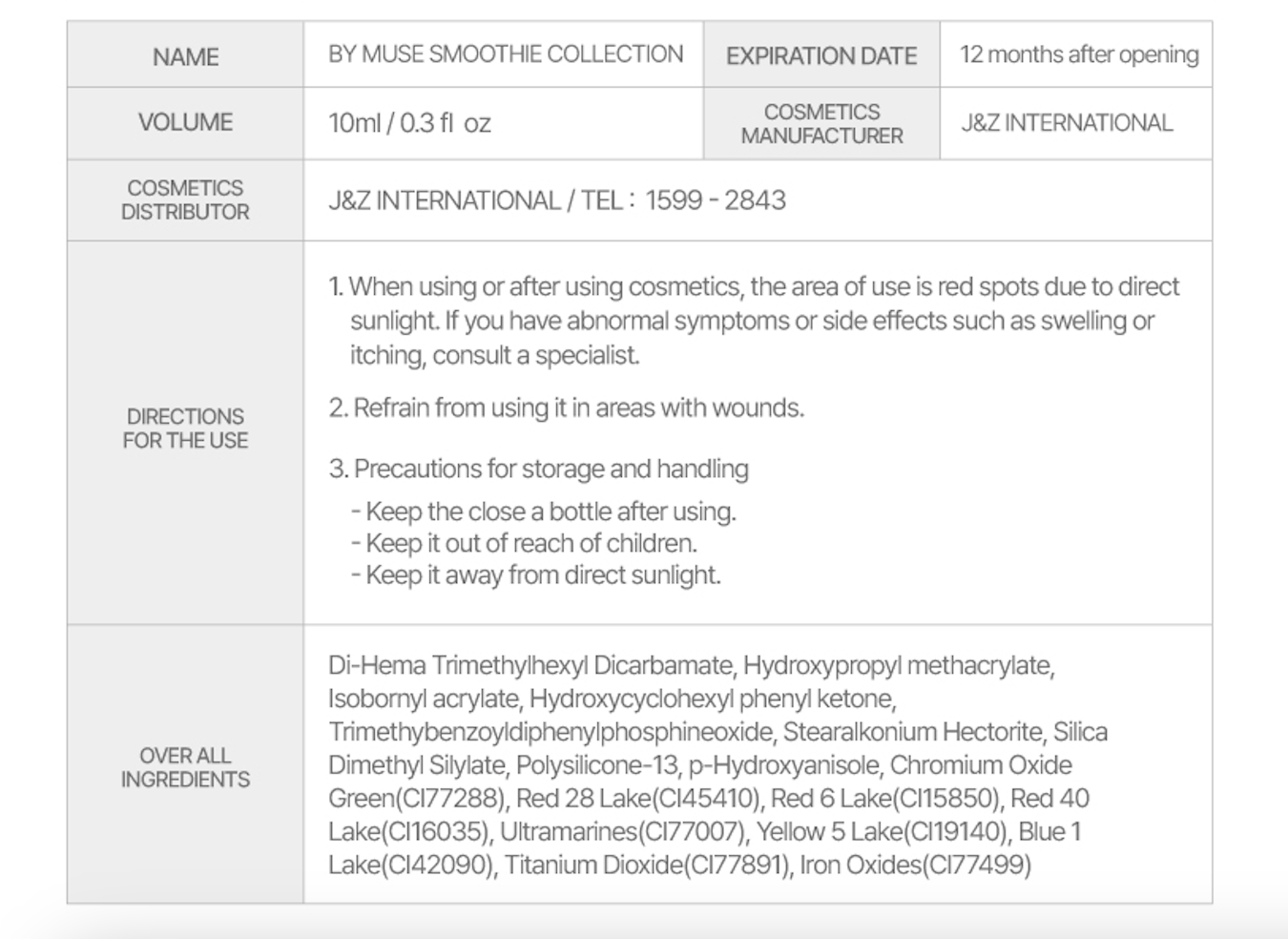Image resolution: width=1288 pixels, height=939 pixels.
Task: Click the EXPIRATION DATE header cell
Action: (x=821, y=56)
